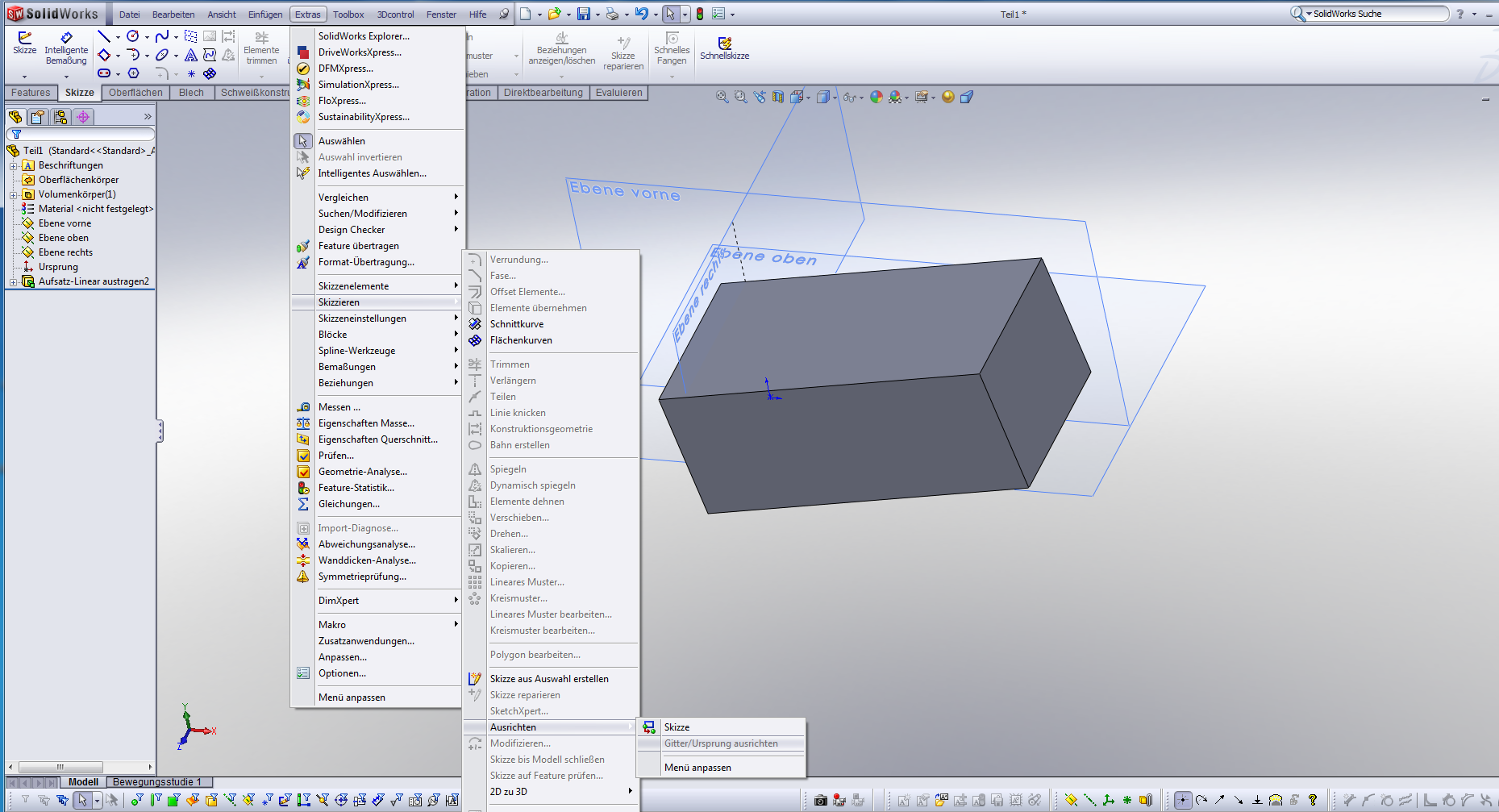
Task: Click the rebuild traffic light icon
Action: 700,14
